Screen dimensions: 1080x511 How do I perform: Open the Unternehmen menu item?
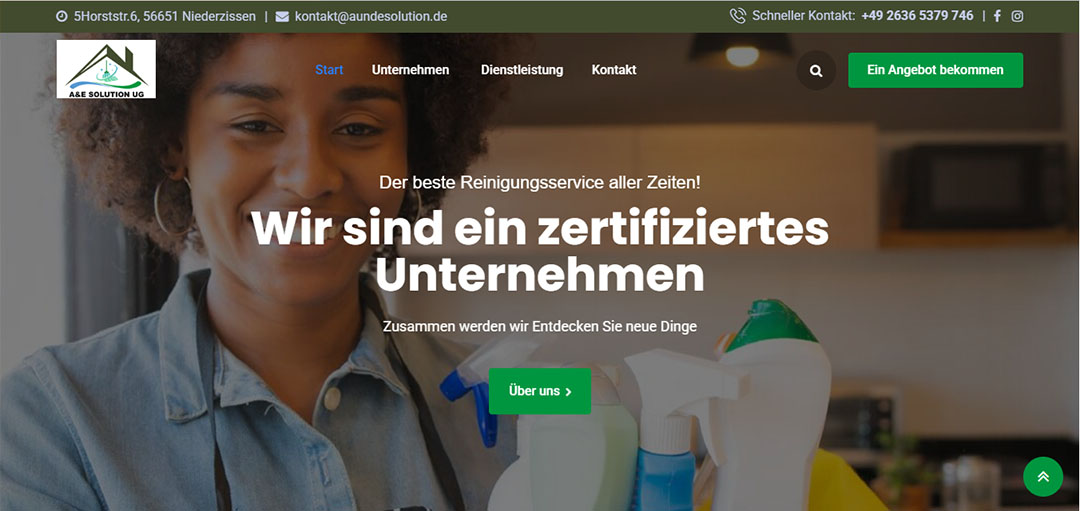(x=411, y=70)
